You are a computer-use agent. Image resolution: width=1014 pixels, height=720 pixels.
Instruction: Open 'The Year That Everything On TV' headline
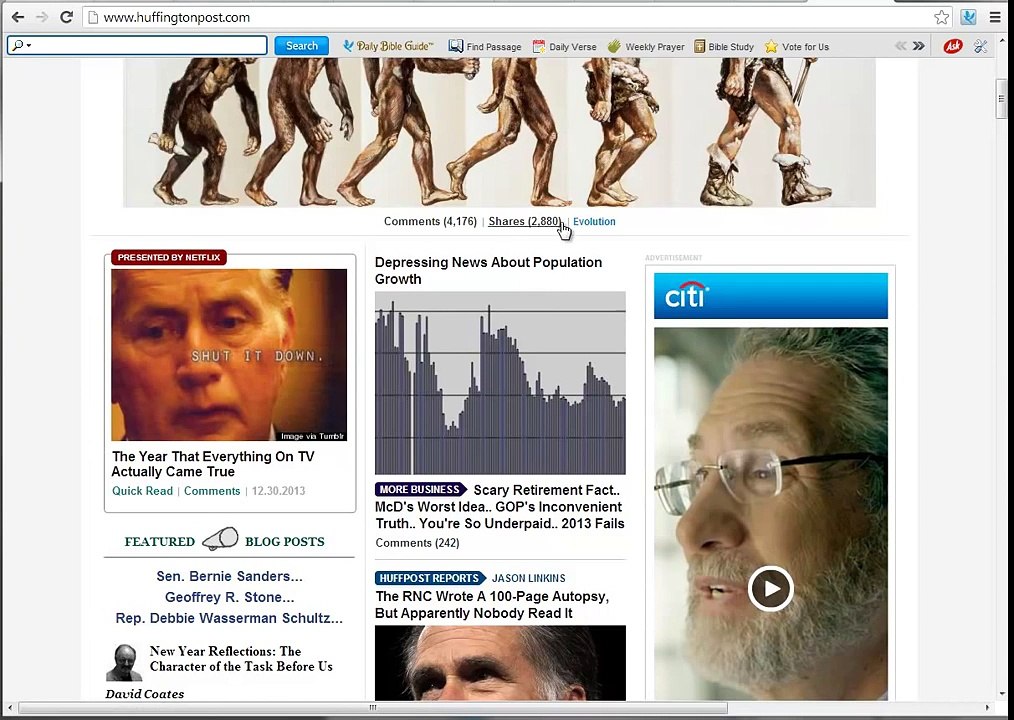[213, 464]
